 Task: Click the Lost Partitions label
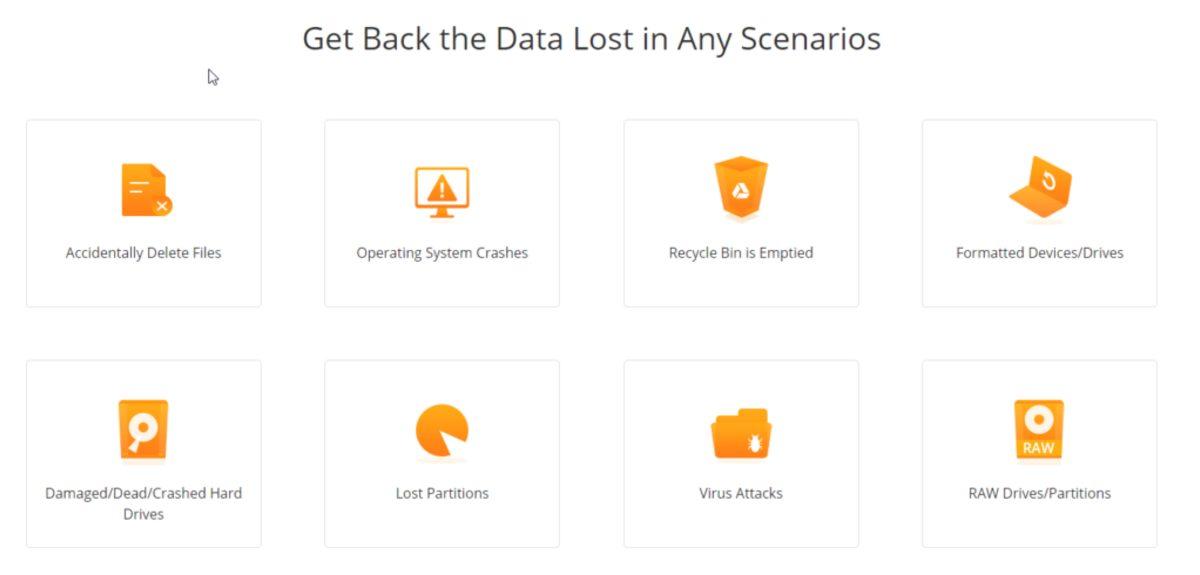coord(442,493)
